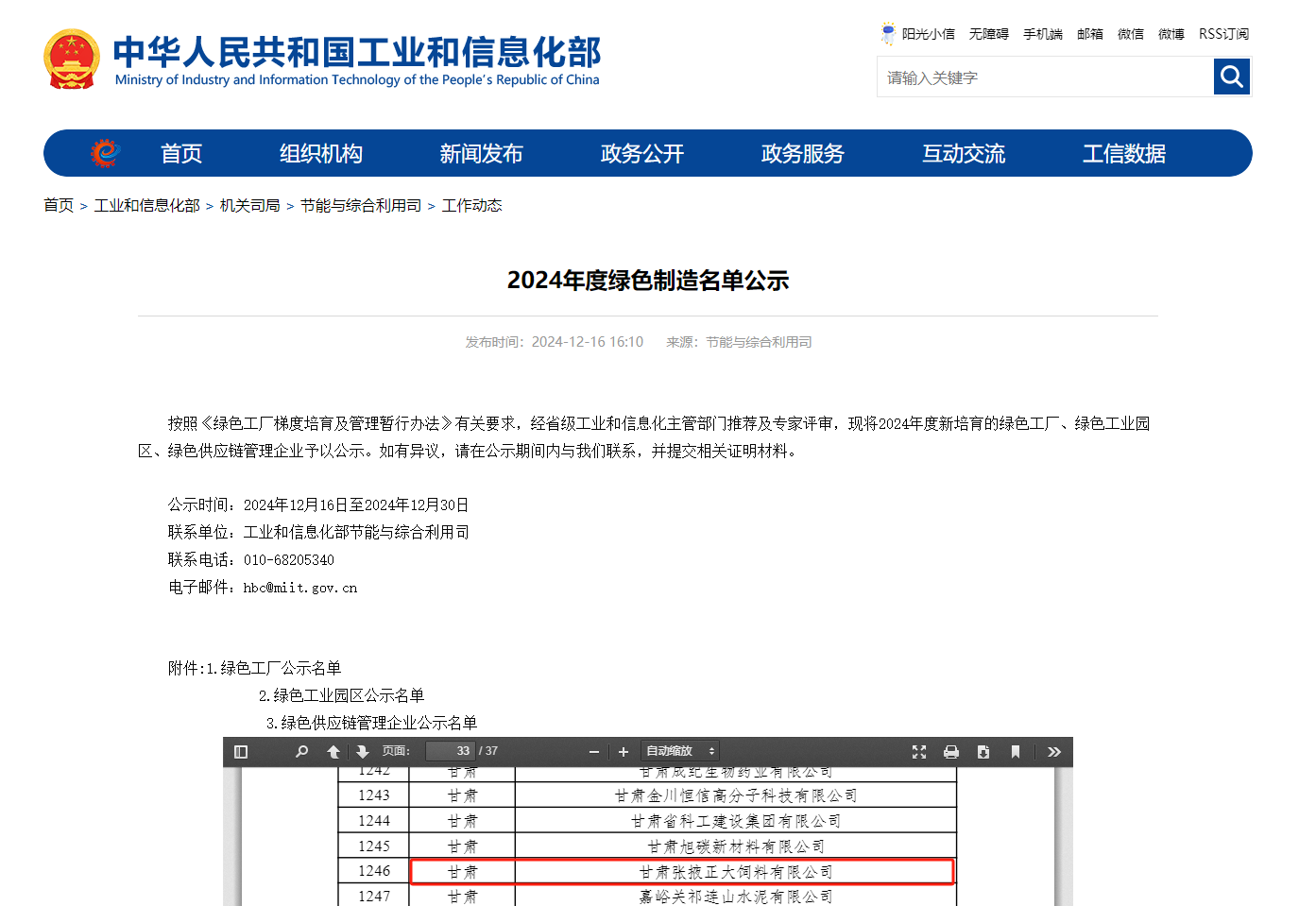The image size is (1316, 906).
Task: Click the 邮箱 link
Action: pos(1090,34)
